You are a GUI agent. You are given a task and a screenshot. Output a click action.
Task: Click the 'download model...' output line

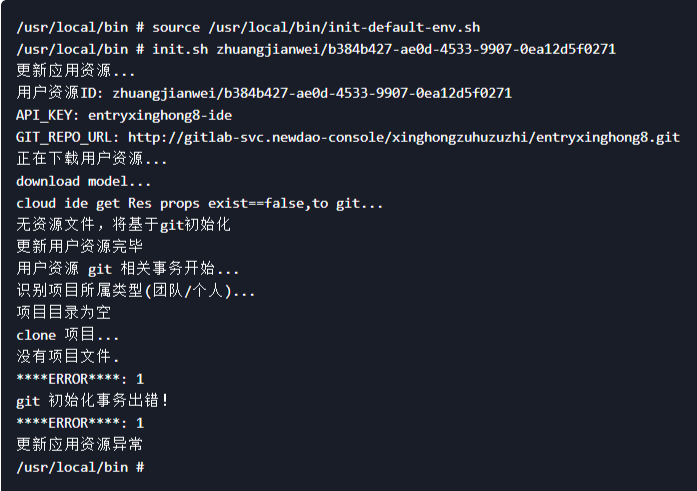click(x=84, y=181)
